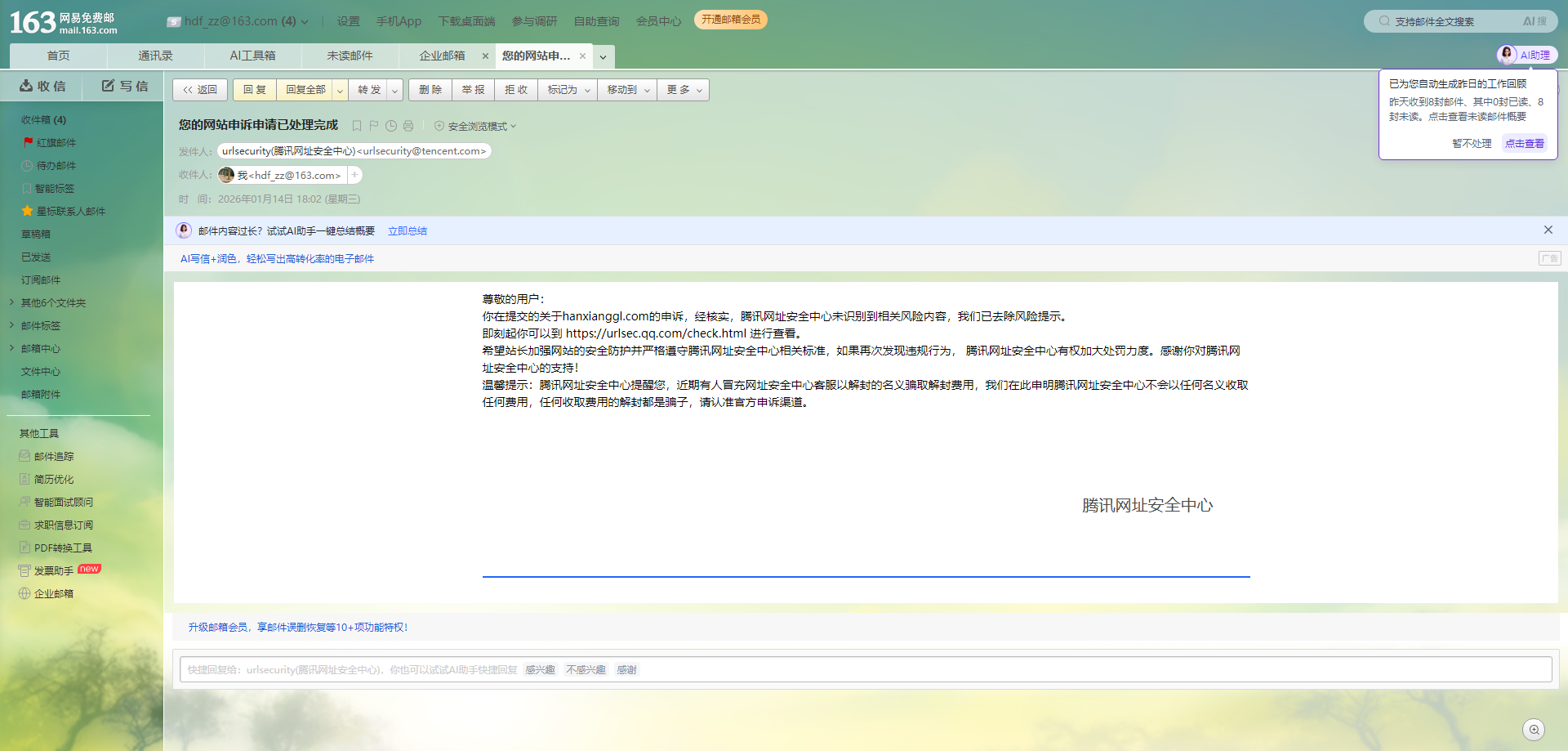Open the 简历优化 resume optimization tool

pyautogui.click(x=53, y=479)
